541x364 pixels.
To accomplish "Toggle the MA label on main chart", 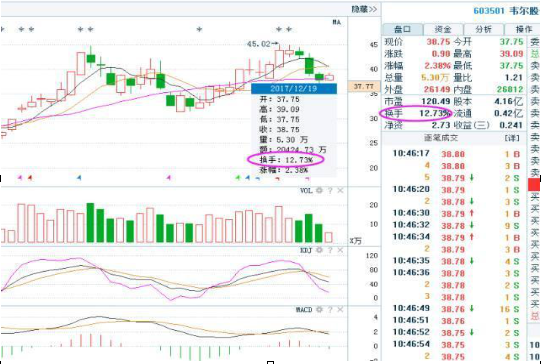I will point(336,22).
